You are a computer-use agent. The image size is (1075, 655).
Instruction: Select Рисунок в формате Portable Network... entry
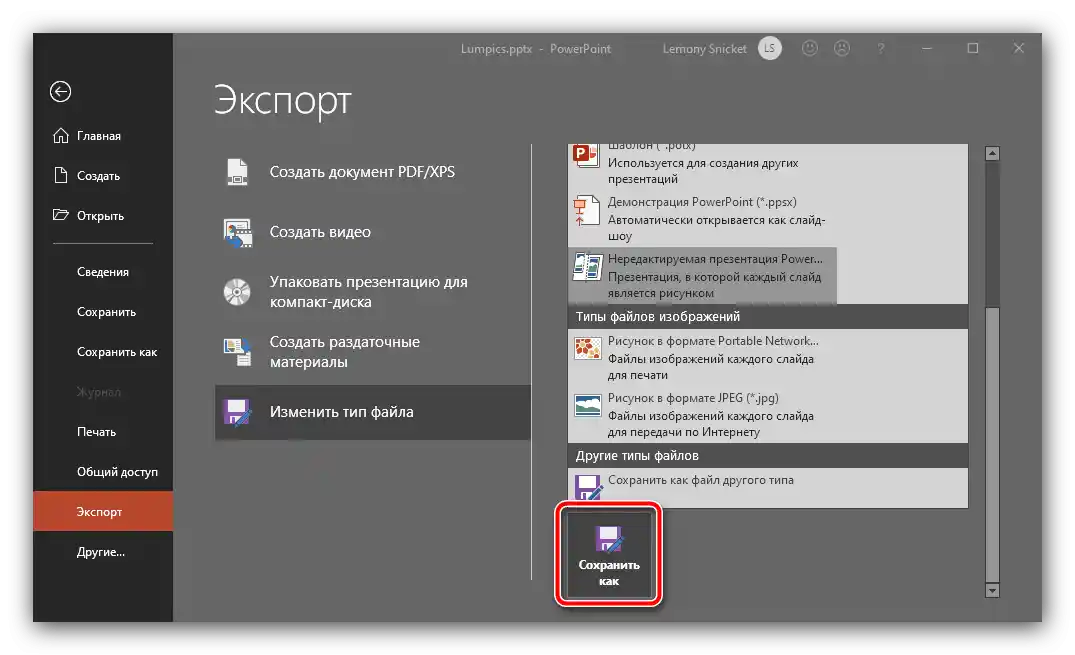point(702,357)
